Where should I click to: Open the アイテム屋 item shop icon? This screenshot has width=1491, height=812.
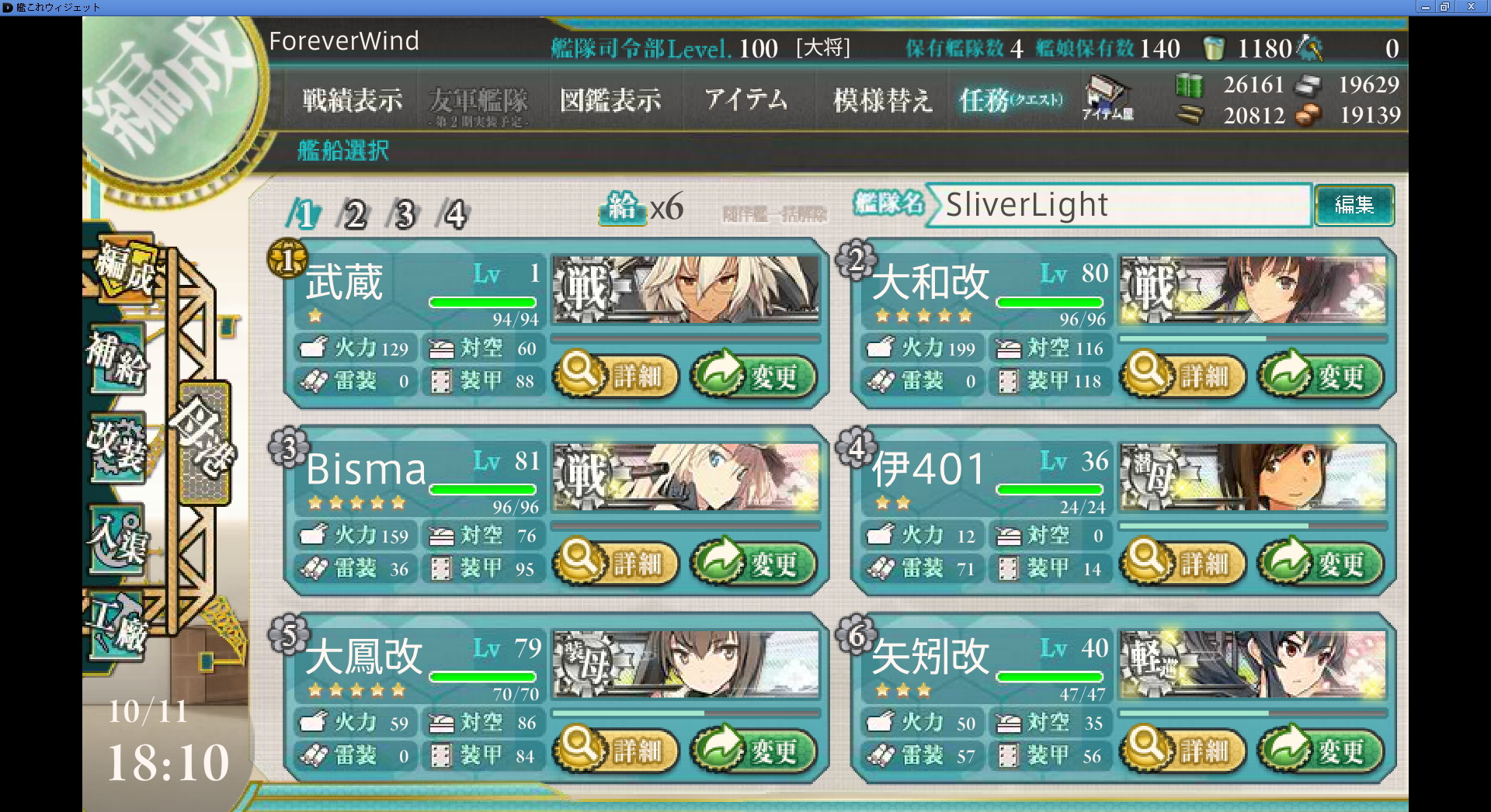[1107, 98]
